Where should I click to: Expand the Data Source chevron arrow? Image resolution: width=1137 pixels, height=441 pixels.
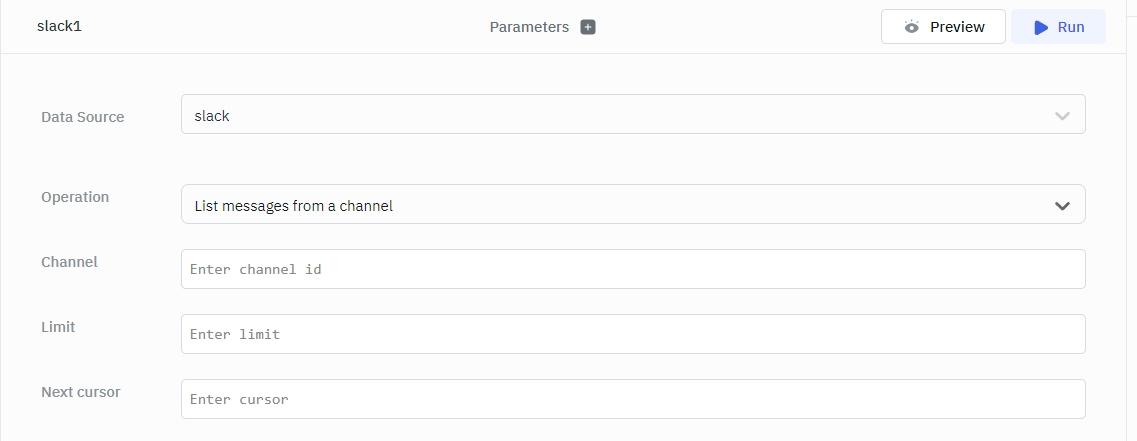pyautogui.click(x=1062, y=116)
